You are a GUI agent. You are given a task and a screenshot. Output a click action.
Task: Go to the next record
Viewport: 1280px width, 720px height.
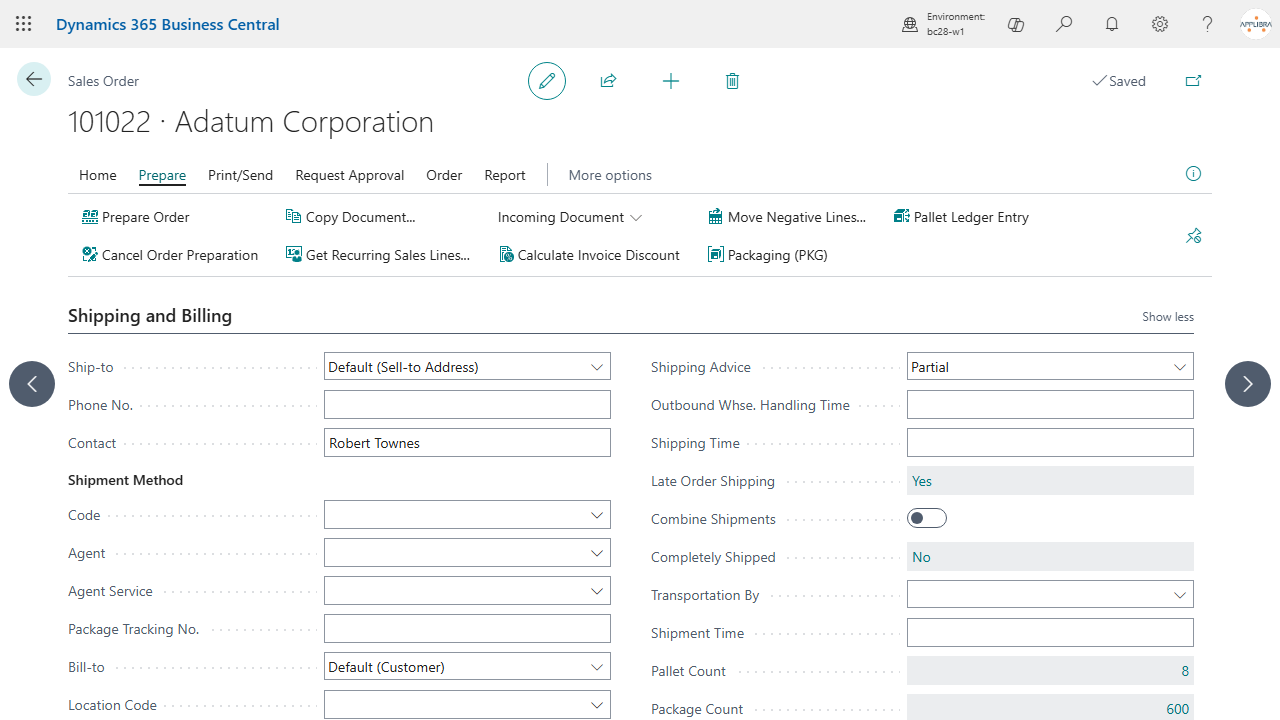click(x=1248, y=384)
